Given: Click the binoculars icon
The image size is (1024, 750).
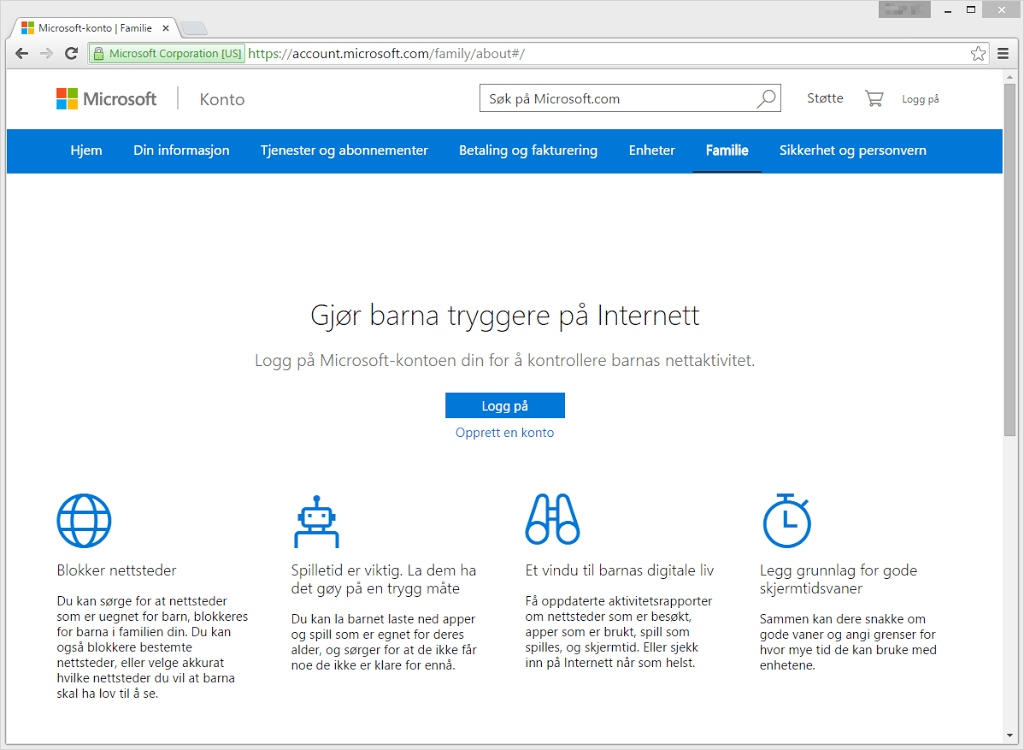Looking at the screenshot, I should (552, 519).
